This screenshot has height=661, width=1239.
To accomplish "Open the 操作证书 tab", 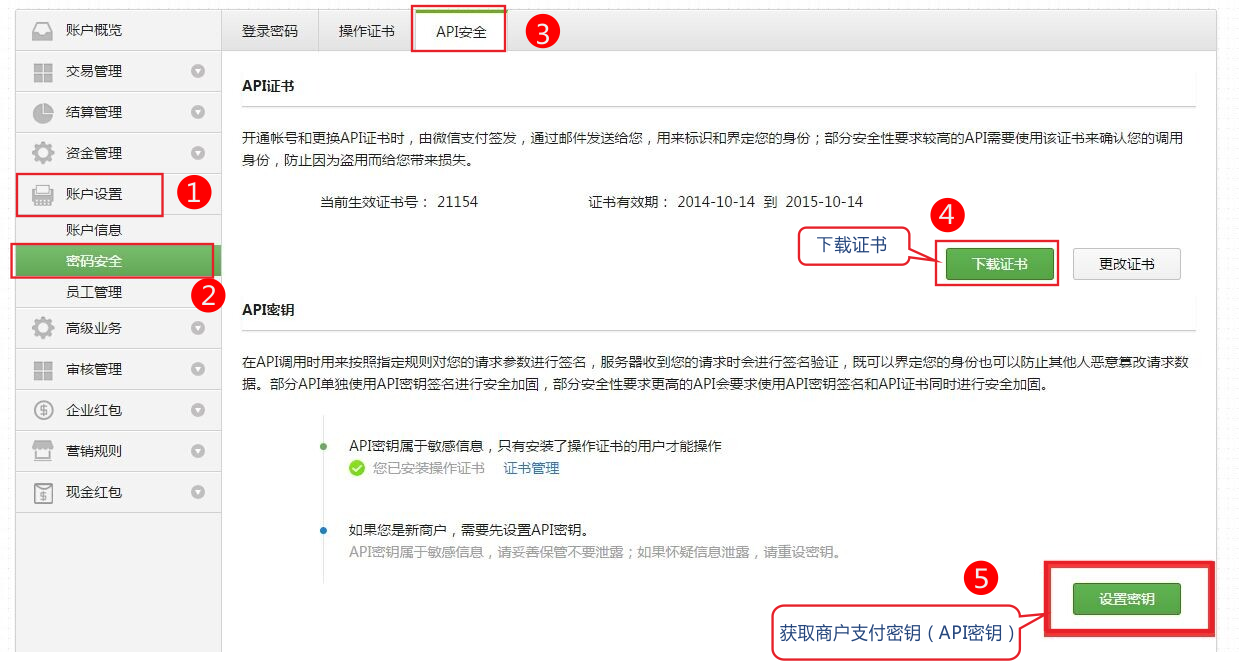I will tap(366, 31).
